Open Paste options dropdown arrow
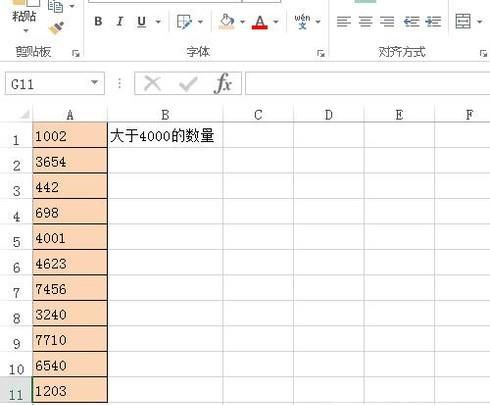Viewport: 490px width, 405px height. point(26,31)
